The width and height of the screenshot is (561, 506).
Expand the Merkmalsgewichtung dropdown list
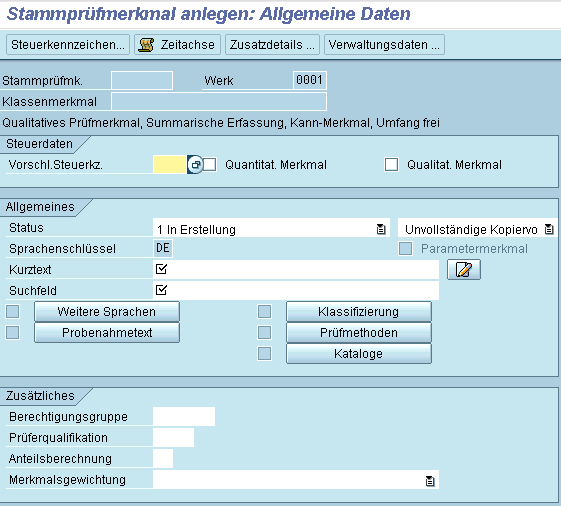[x=430, y=481]
